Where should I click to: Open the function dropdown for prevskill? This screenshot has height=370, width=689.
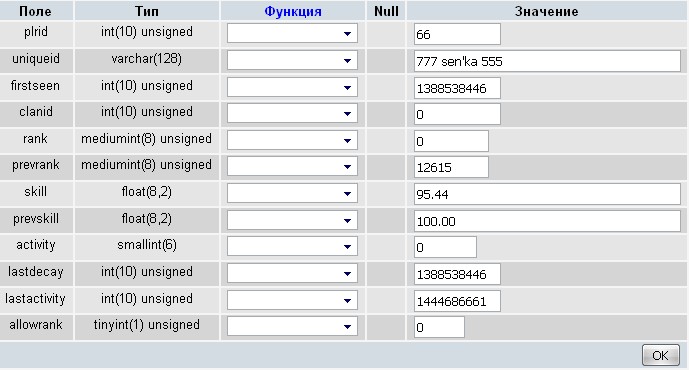pyautogui.click(x=292, y=221)
